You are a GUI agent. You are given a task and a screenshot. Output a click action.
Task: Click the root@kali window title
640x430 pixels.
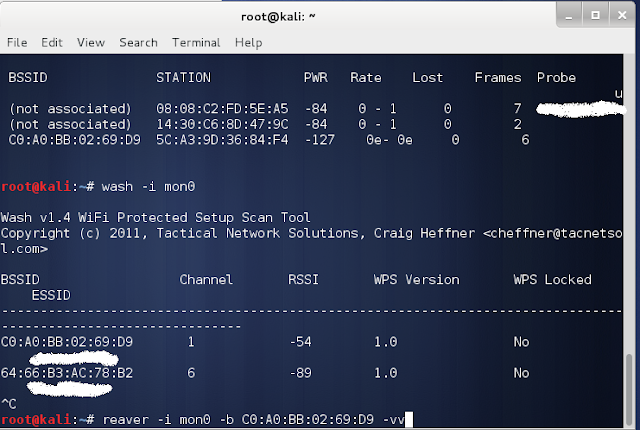(278, 16)
